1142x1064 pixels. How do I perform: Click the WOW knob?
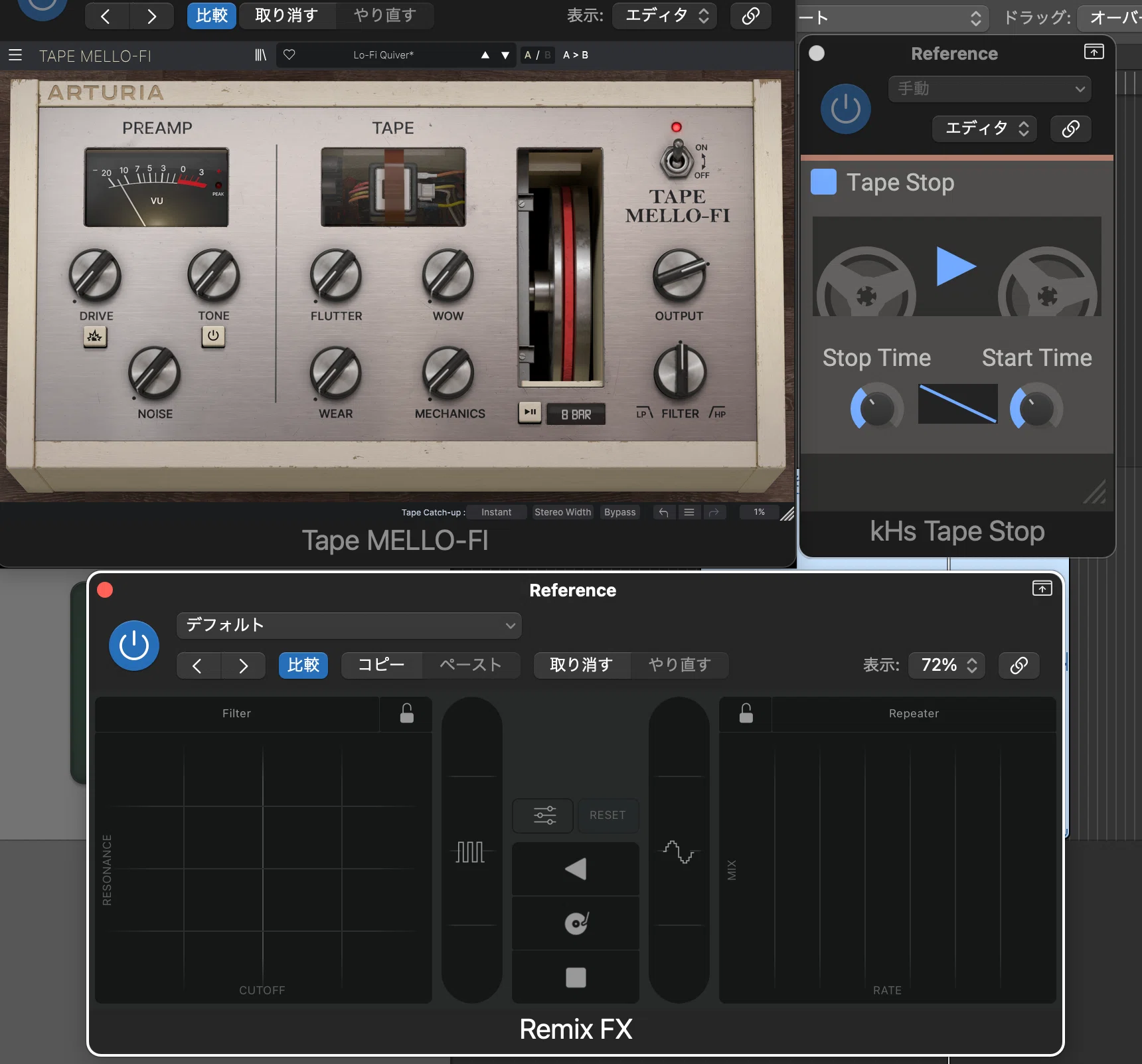448,276
